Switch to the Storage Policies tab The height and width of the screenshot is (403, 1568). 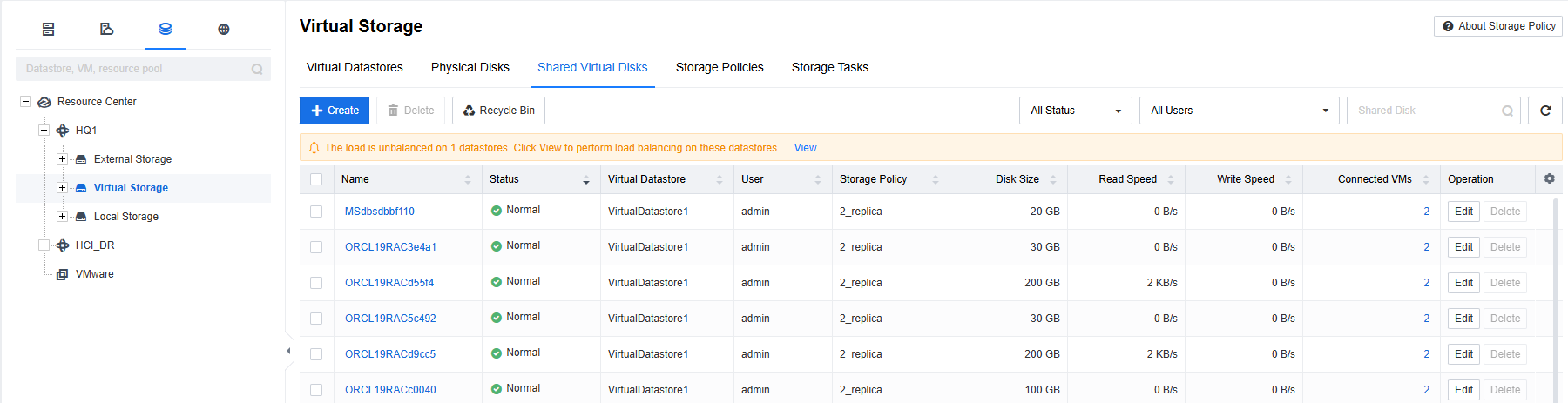pyautogui.click(x=720, y=67)
